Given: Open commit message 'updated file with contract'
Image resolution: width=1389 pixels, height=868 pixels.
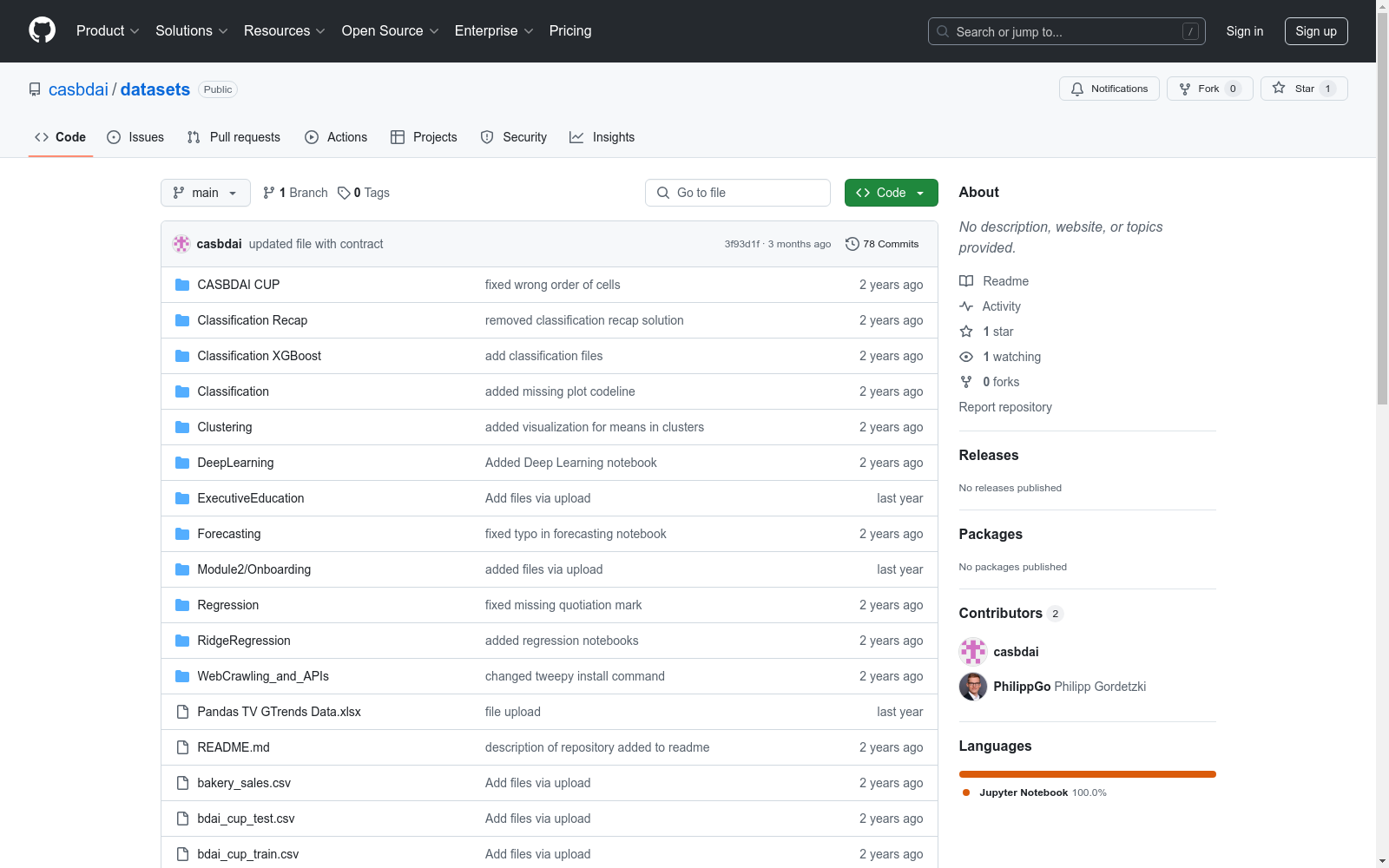Looking at the screenshot, I should tap(316, 244).
